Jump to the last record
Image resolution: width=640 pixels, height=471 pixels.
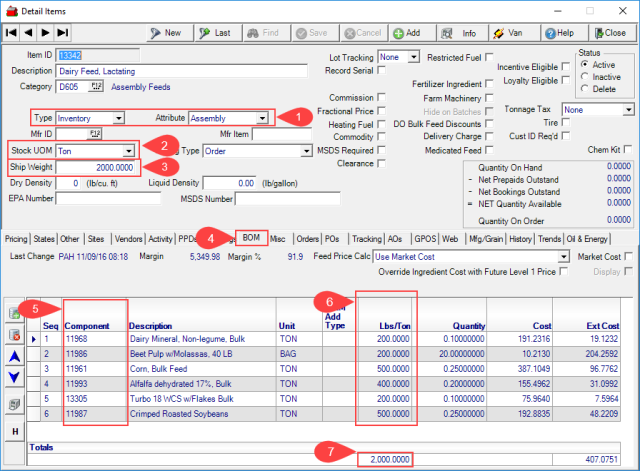pos(60,33)
